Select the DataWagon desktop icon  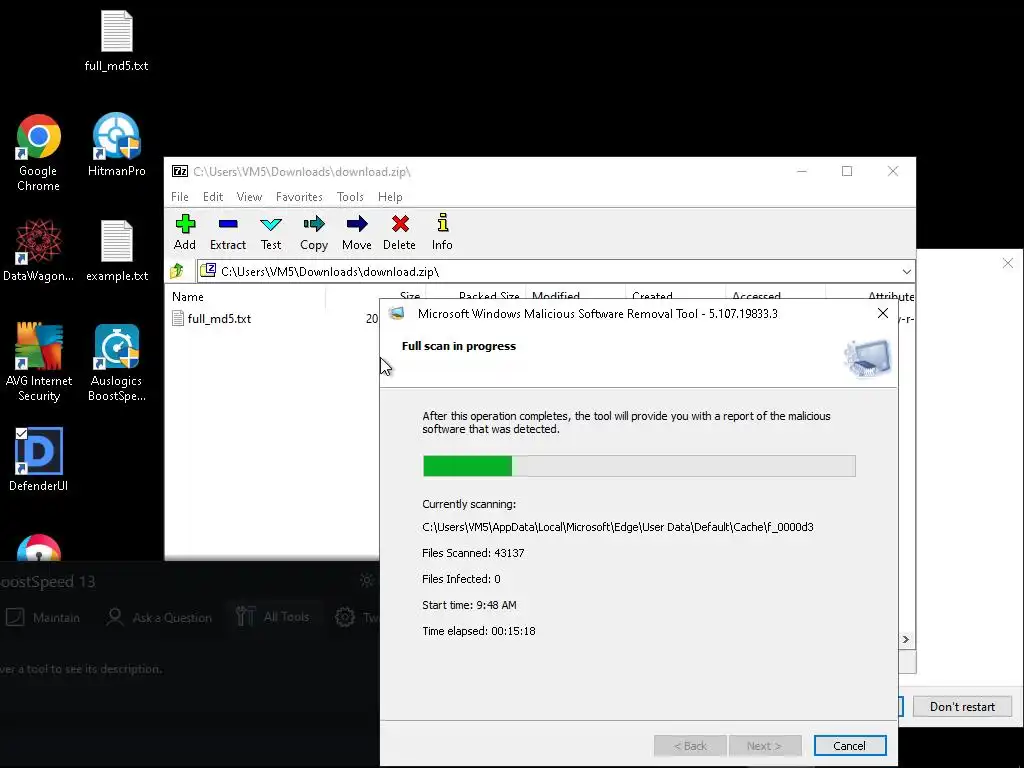(x=38, y=251)
